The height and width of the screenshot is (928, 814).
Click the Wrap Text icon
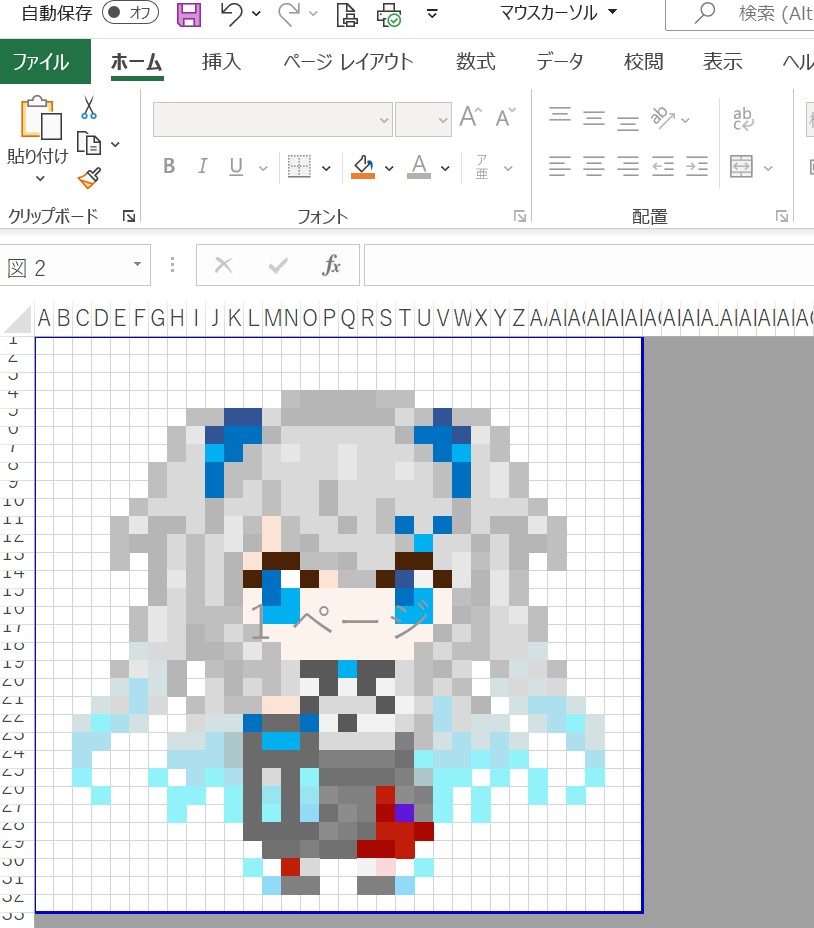tap(743, 118)
